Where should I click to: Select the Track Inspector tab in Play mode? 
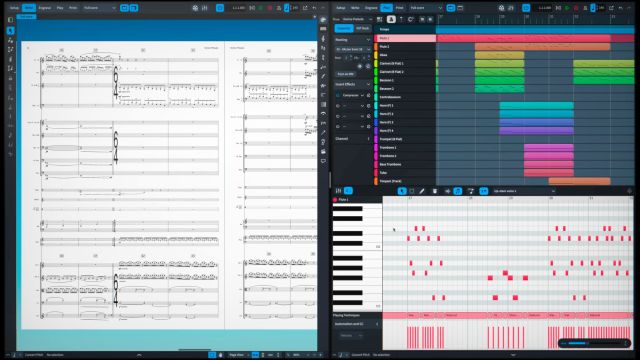344,28
